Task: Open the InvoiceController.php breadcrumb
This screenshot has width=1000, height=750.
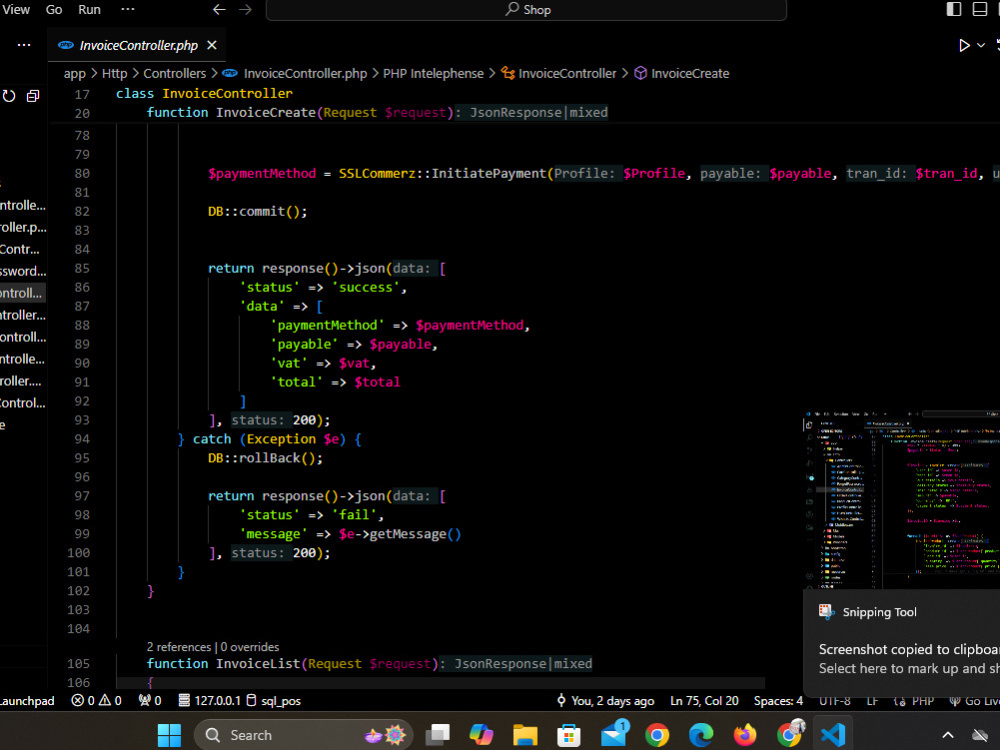Action: point(305,73)
